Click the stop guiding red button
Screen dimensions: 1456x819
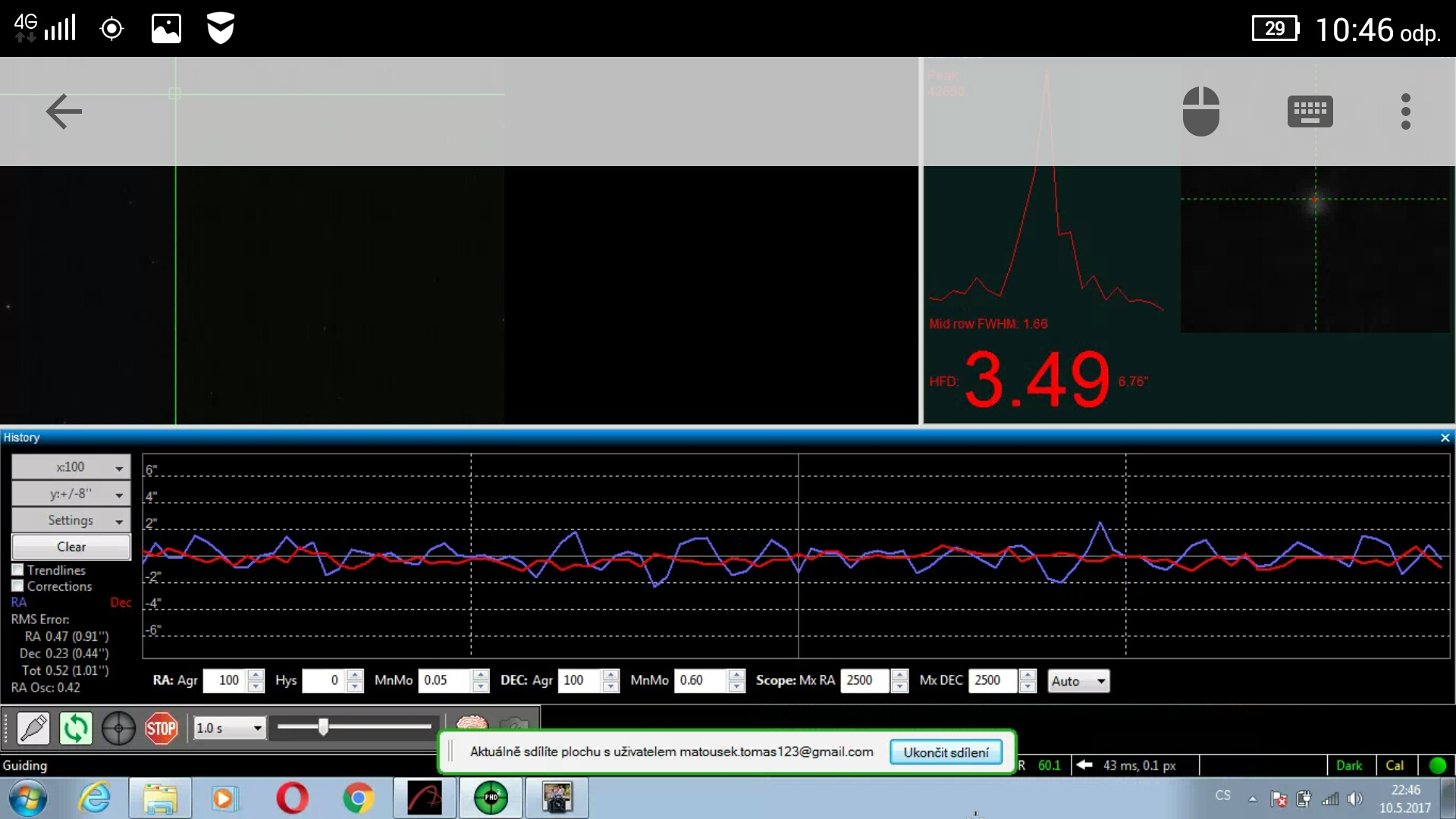coord(161,727)
